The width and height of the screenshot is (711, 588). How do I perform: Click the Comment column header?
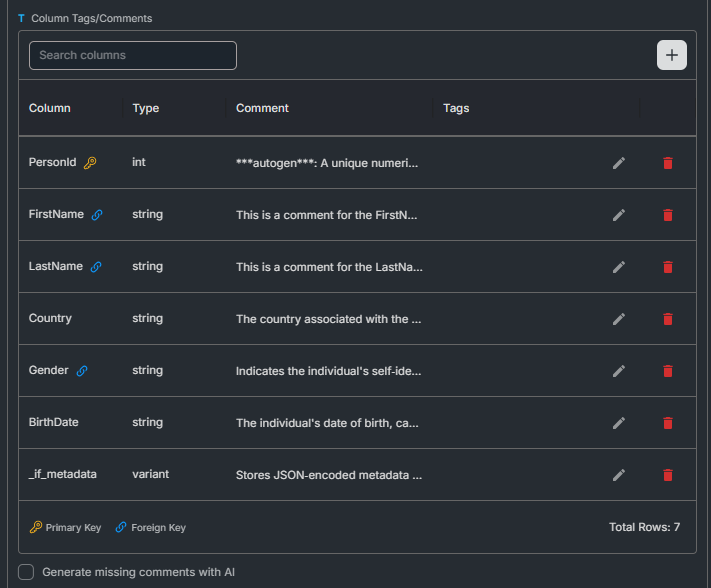click(262, 108)
